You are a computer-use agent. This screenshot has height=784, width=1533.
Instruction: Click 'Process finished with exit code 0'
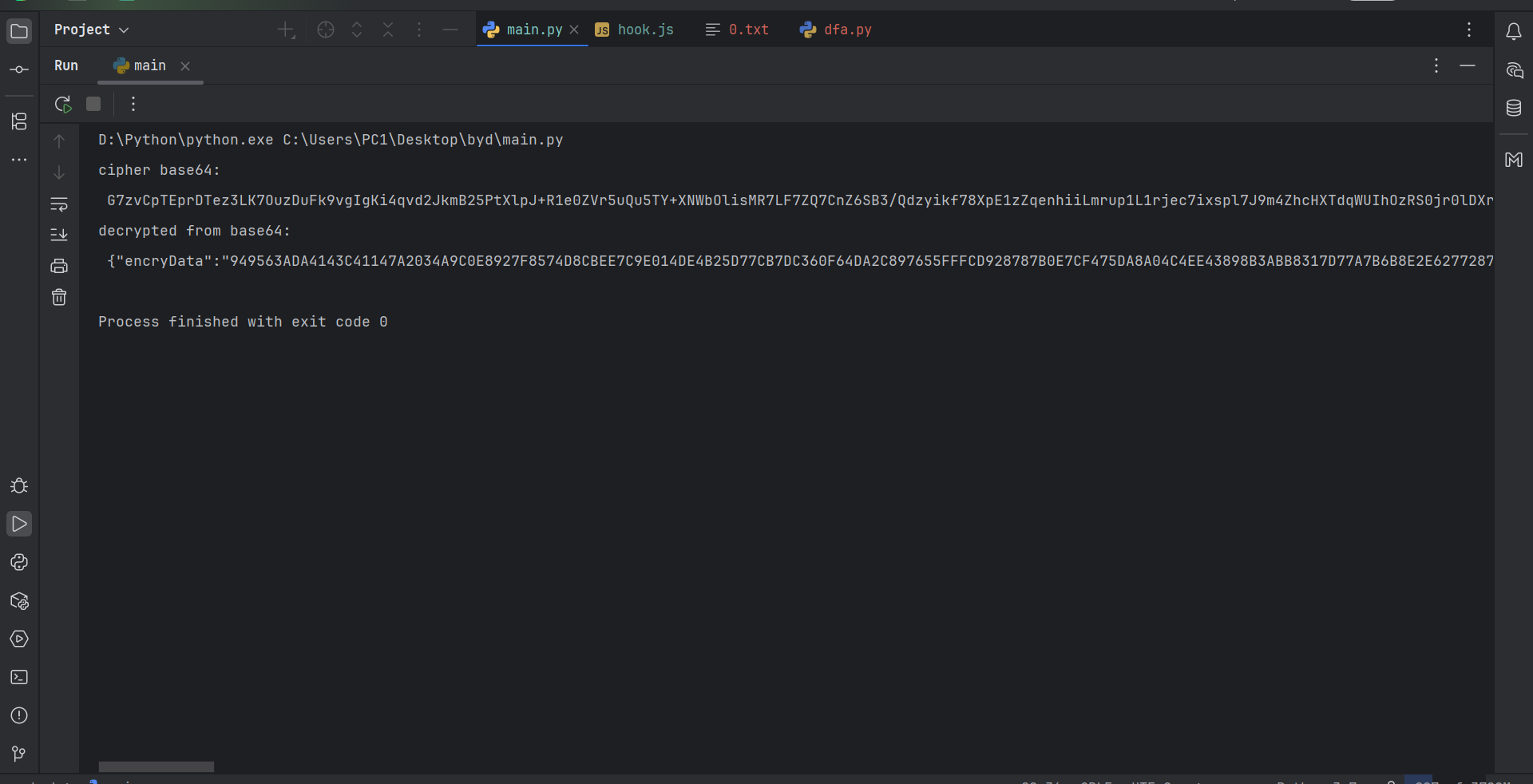(243, 322)
